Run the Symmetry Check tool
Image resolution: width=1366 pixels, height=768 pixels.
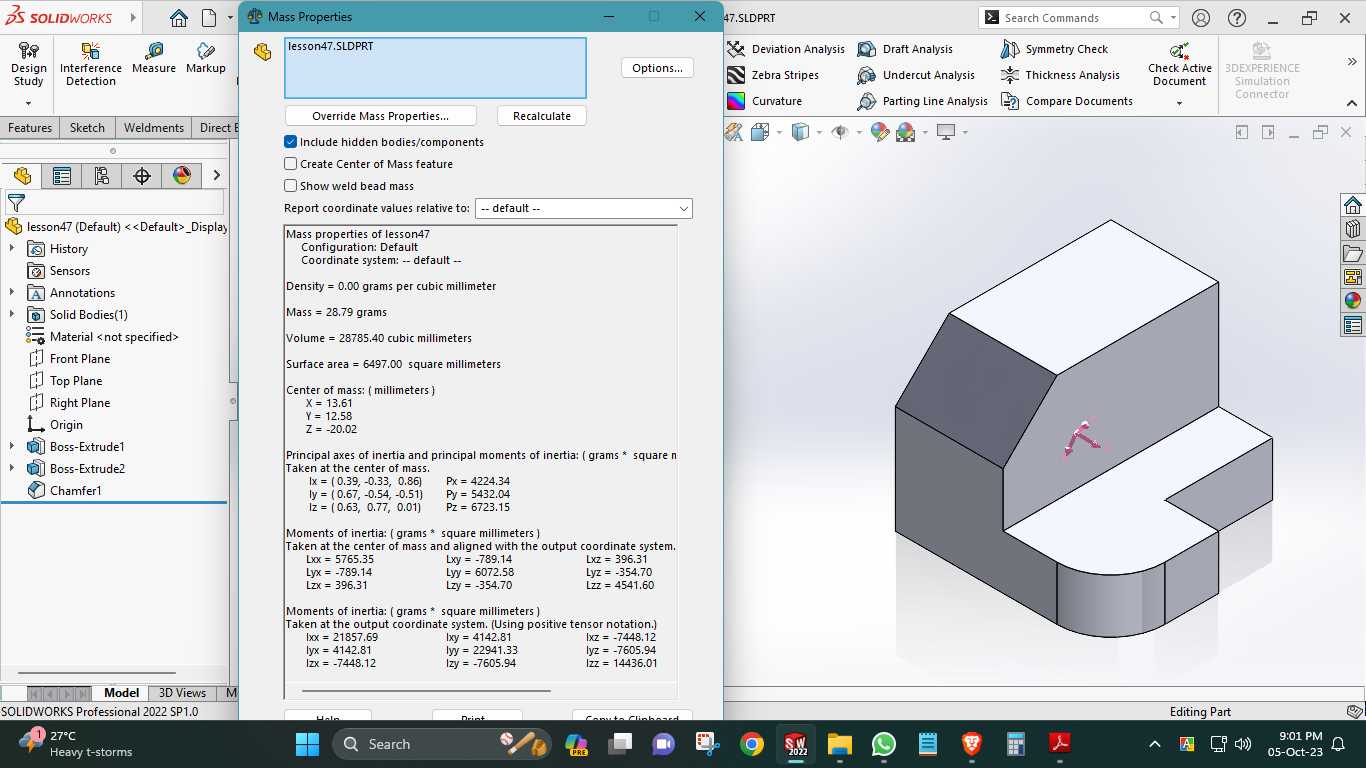1055,49
